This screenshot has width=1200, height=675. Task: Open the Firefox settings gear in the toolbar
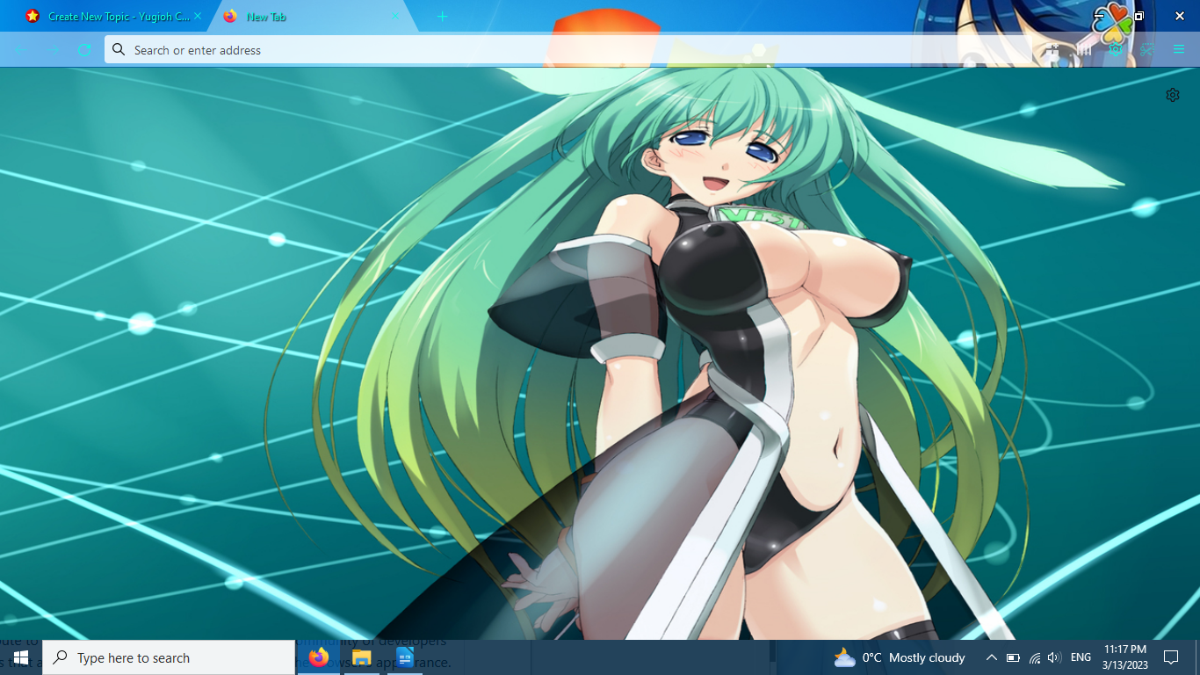click(1115, 50)
